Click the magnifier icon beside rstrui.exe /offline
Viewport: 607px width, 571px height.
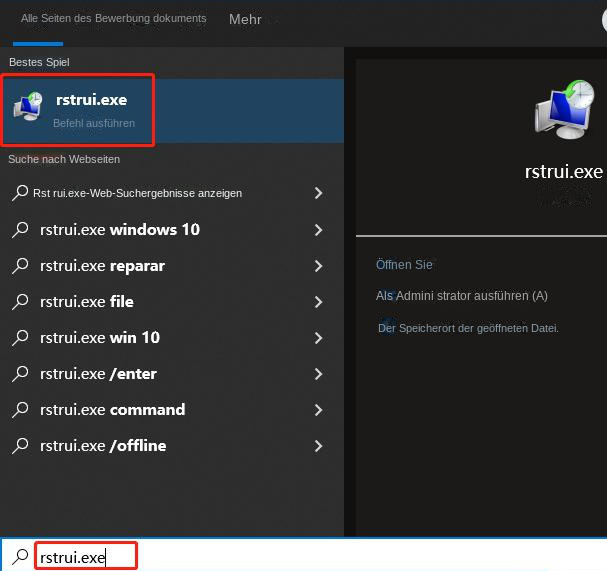(x=20, y=446)
